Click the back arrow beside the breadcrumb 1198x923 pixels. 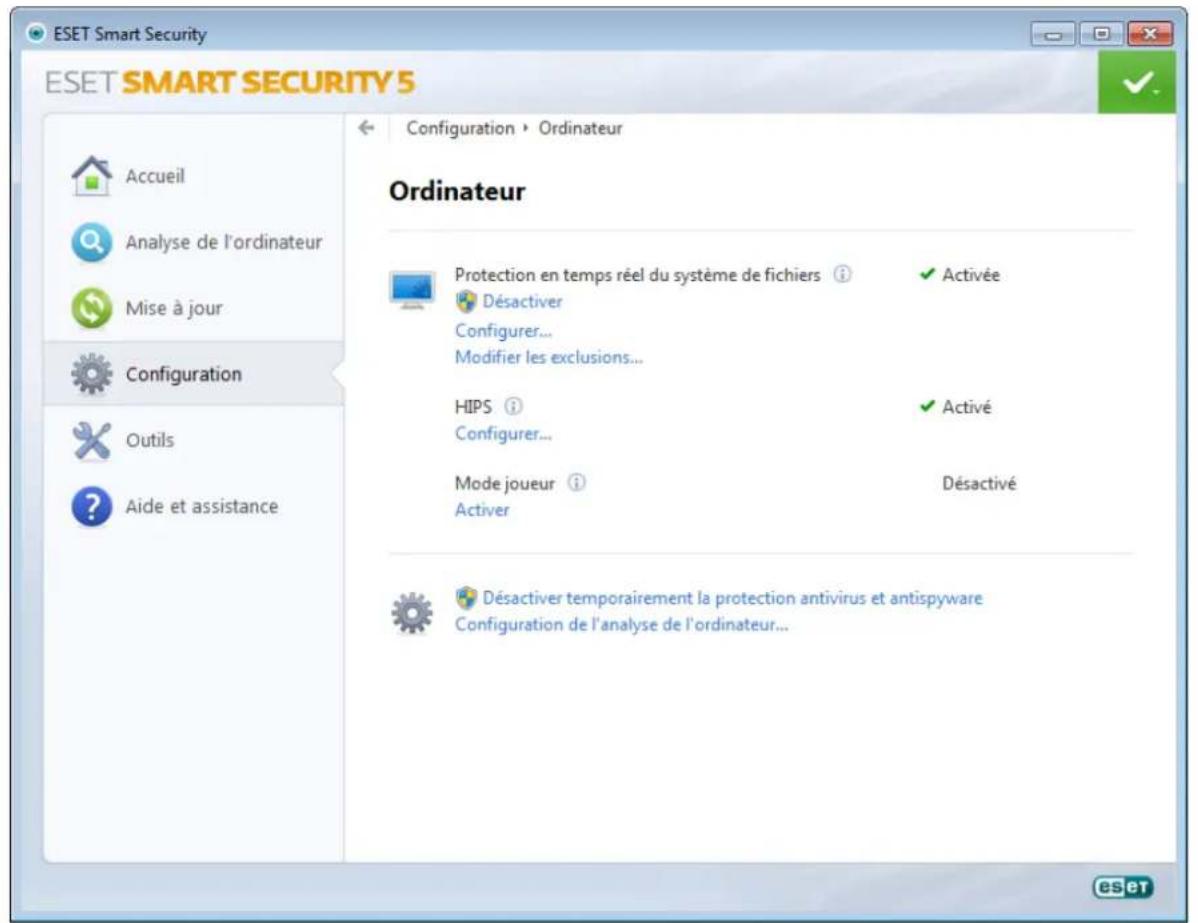pos(367,128)
